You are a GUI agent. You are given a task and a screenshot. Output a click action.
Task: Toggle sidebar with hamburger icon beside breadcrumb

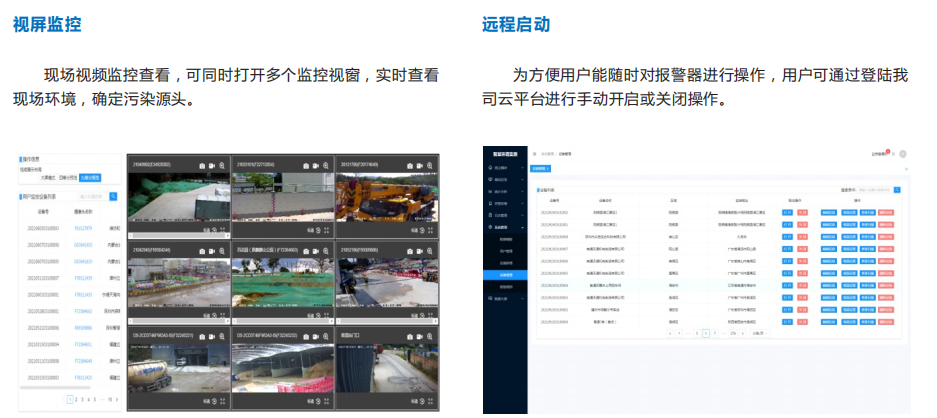pyautogui.click(x=534, y=154)
